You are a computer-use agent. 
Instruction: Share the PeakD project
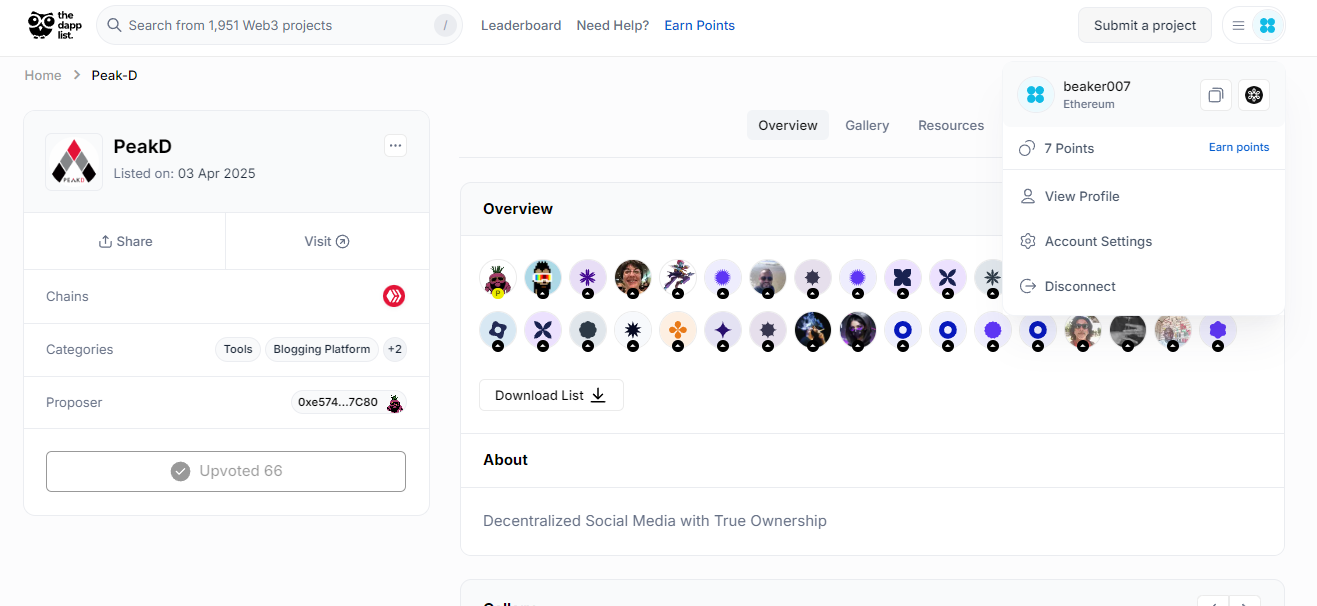point(125,241)
